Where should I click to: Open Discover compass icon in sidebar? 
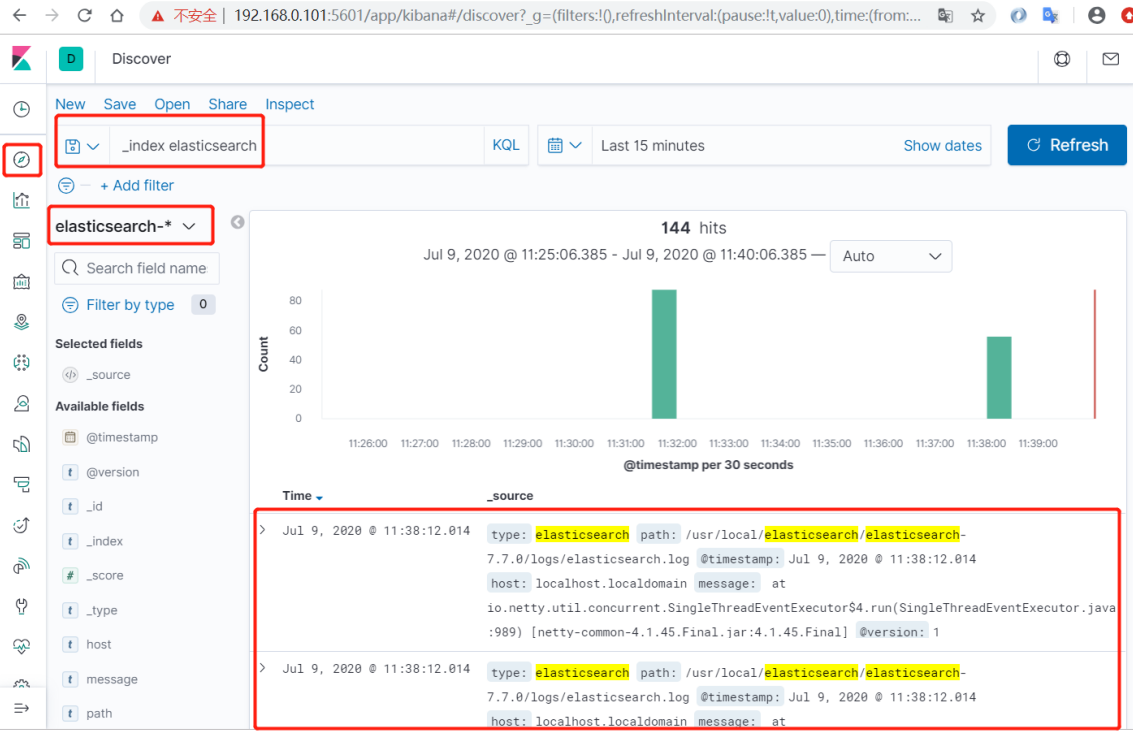coord(22,160)
